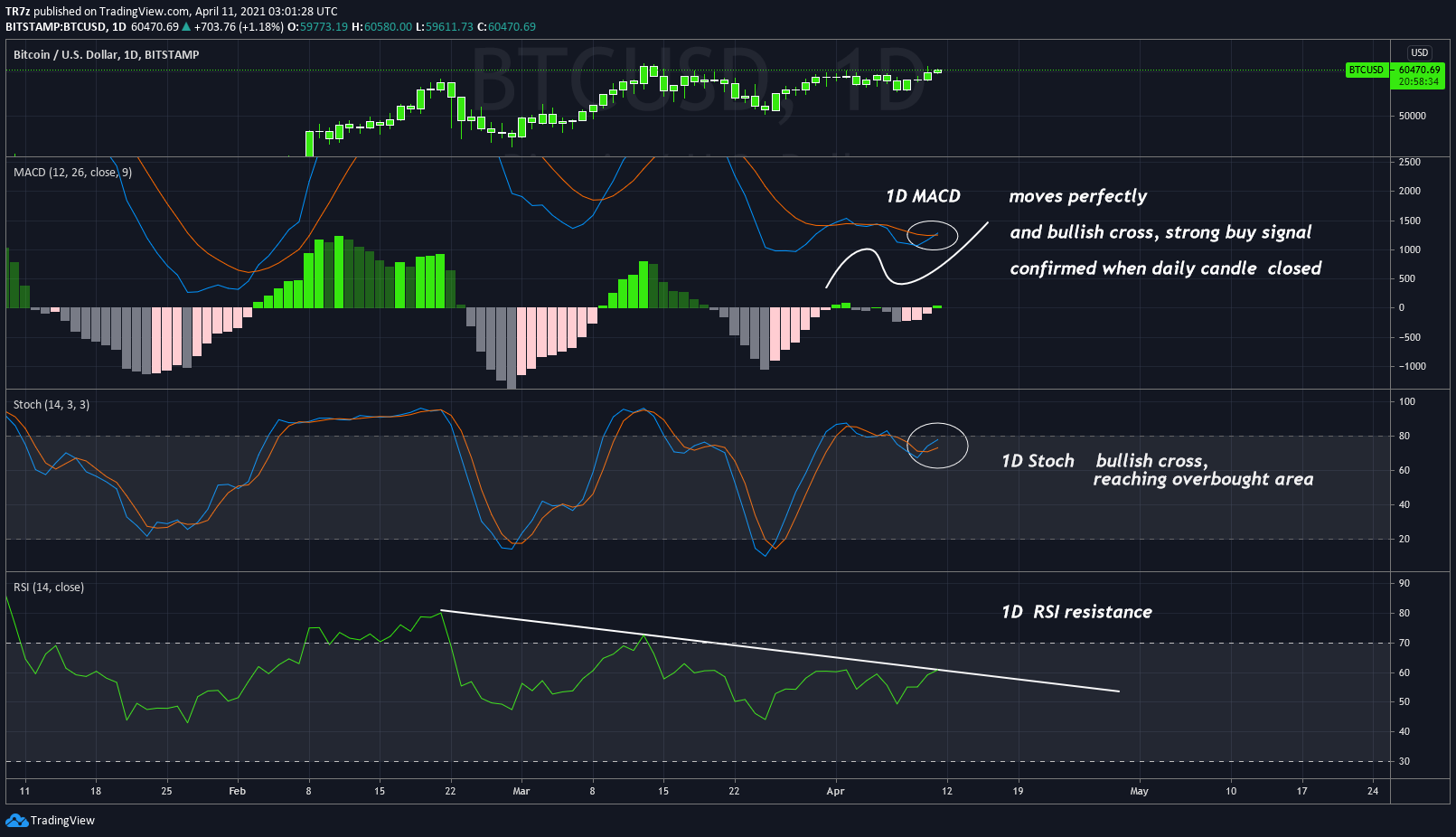The width and height of the screenshot is (1456, 837).
Task: Click the USD currency button
Action: [1420, 52]
